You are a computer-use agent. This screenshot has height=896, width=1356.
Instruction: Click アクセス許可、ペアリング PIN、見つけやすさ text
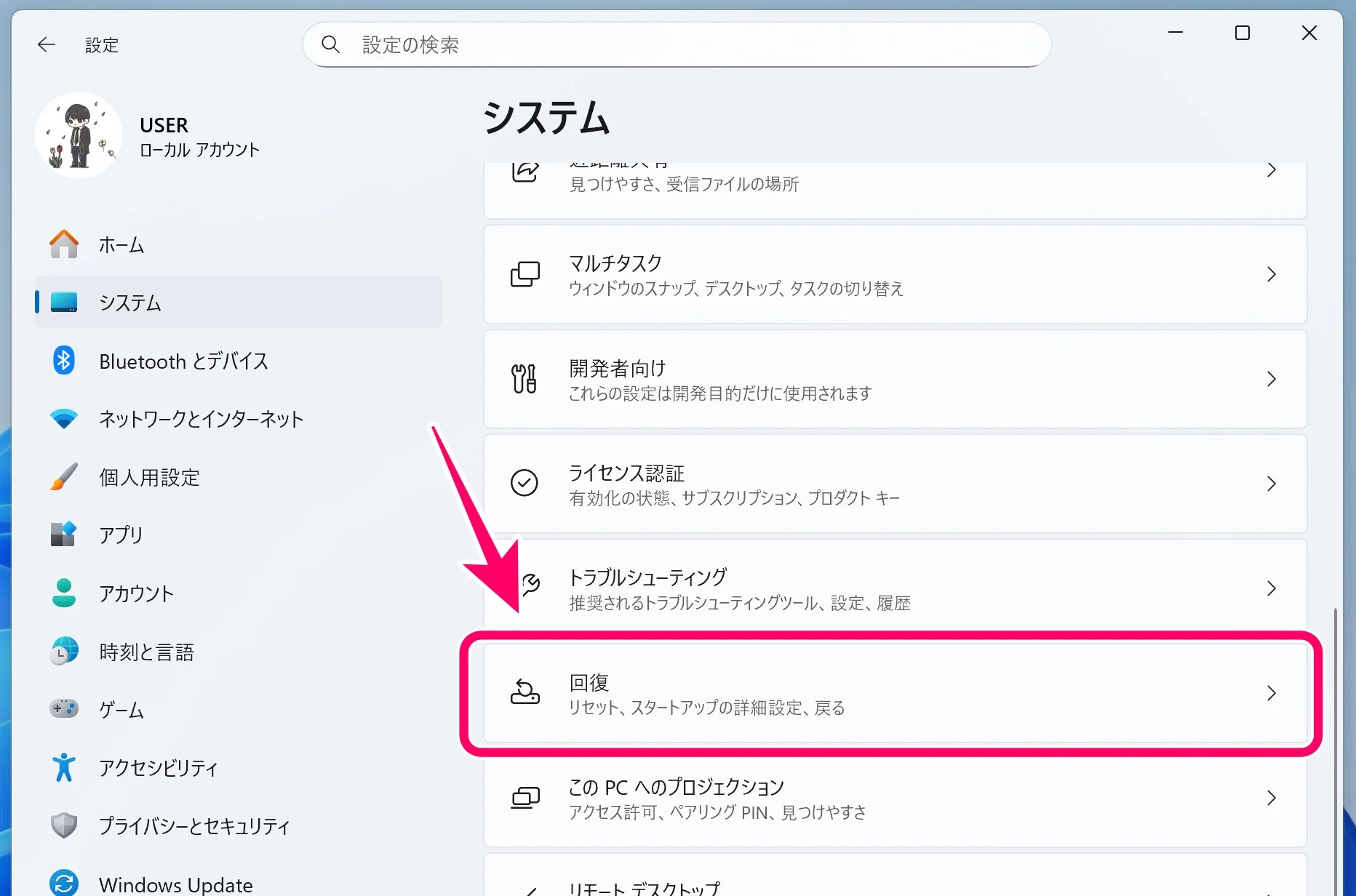pos(717,812)
